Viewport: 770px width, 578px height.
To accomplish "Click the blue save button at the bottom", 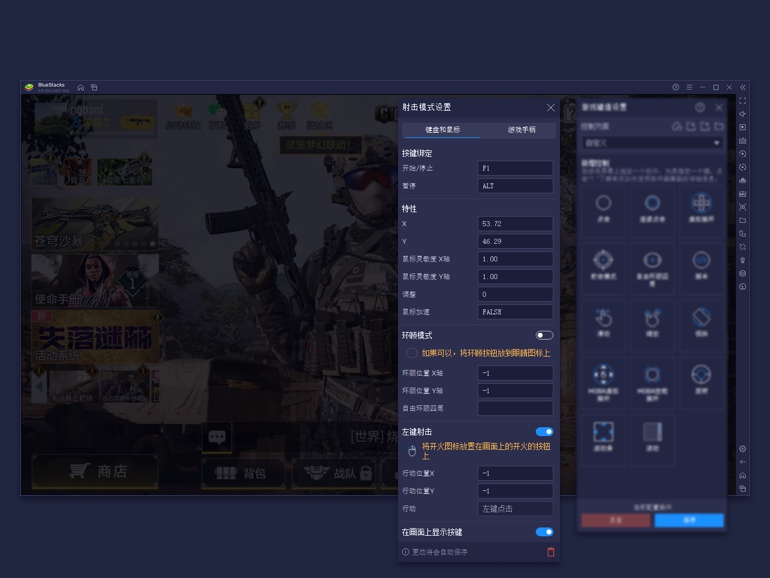I will pos(689,520).
